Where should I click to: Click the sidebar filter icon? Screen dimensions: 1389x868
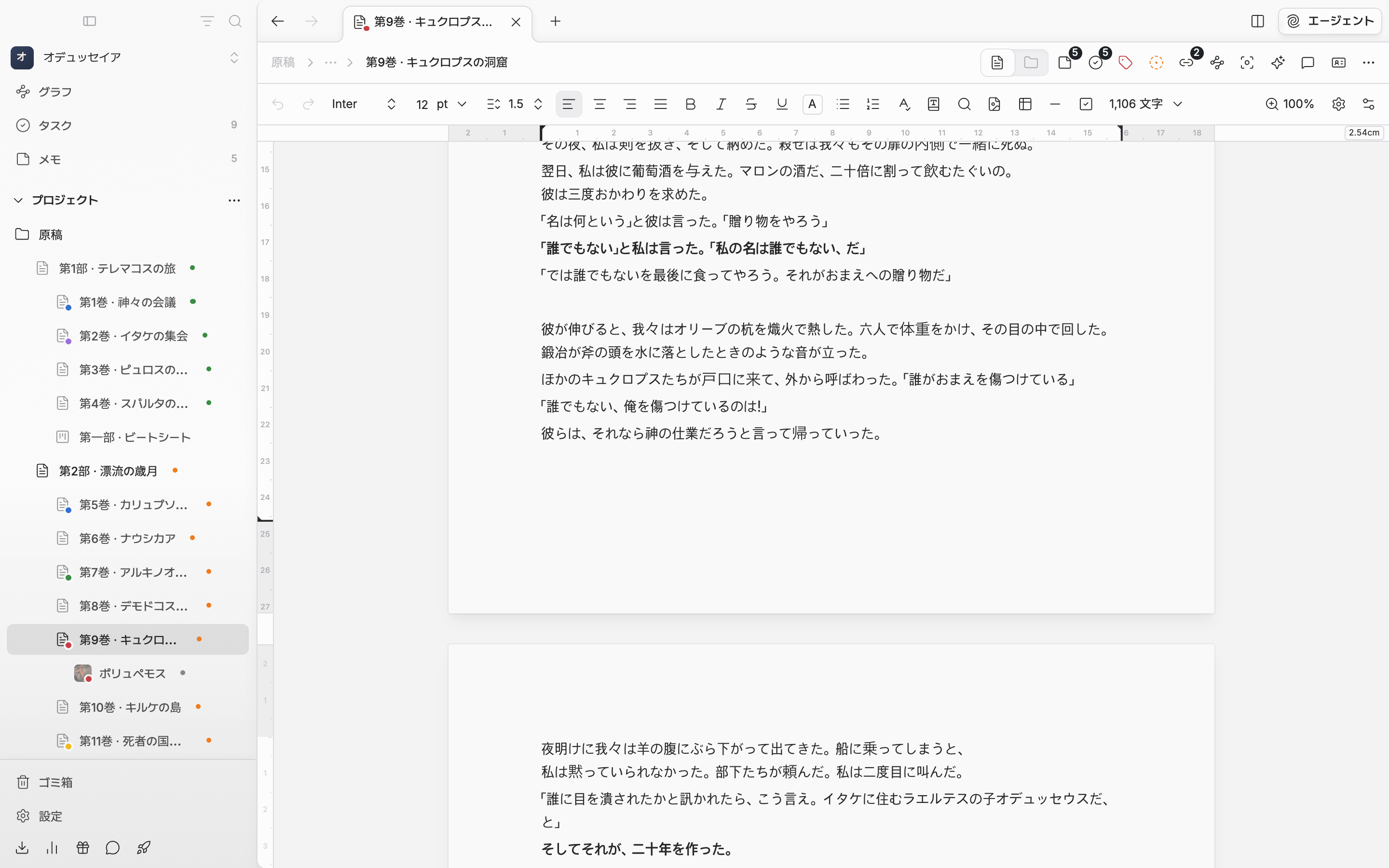point(206,21)
